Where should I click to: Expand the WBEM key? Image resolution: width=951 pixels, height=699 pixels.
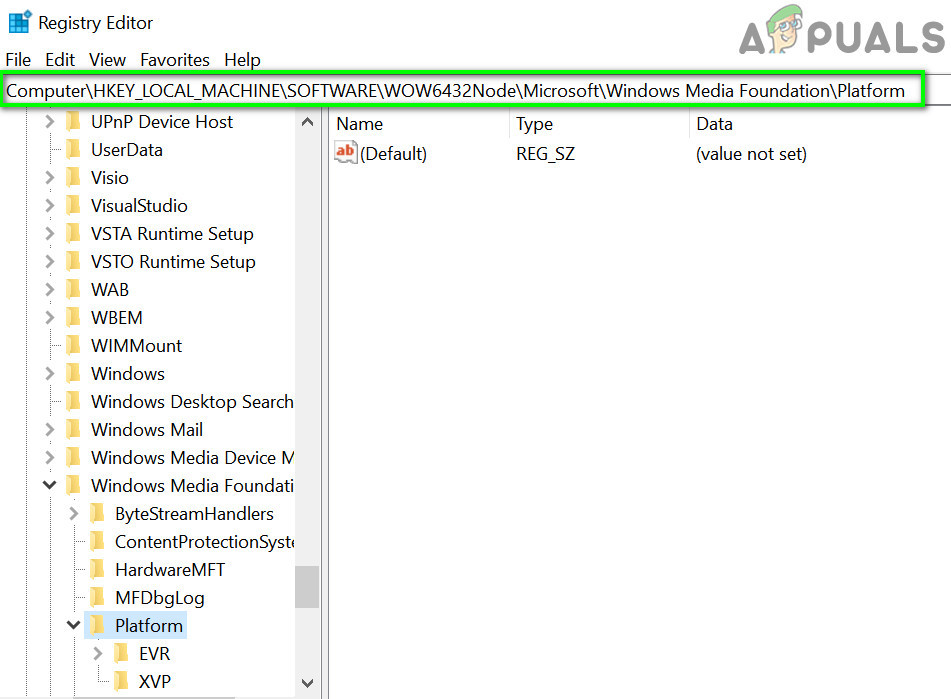click(50, 317)
